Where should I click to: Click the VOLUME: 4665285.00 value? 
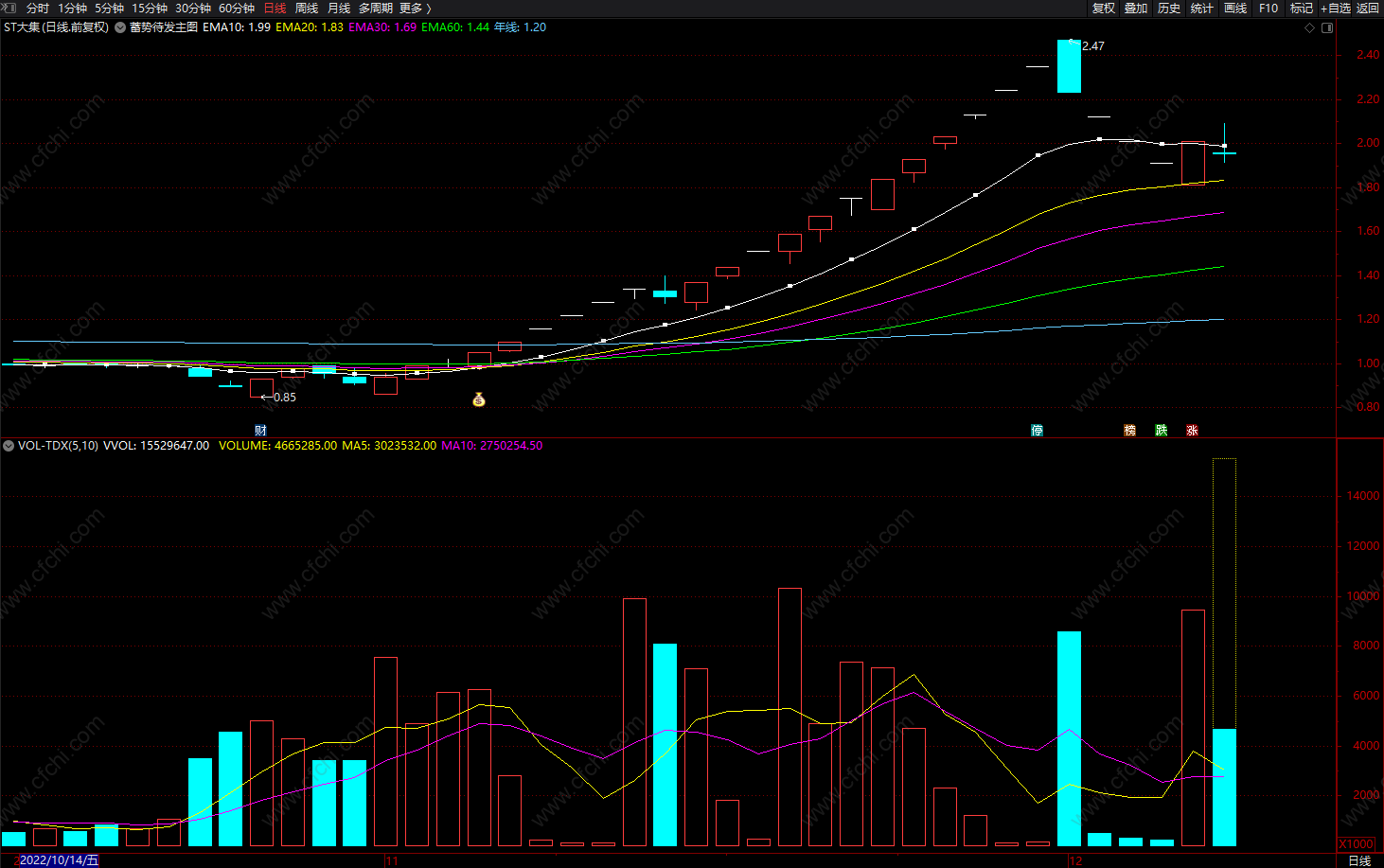(277, 446)
